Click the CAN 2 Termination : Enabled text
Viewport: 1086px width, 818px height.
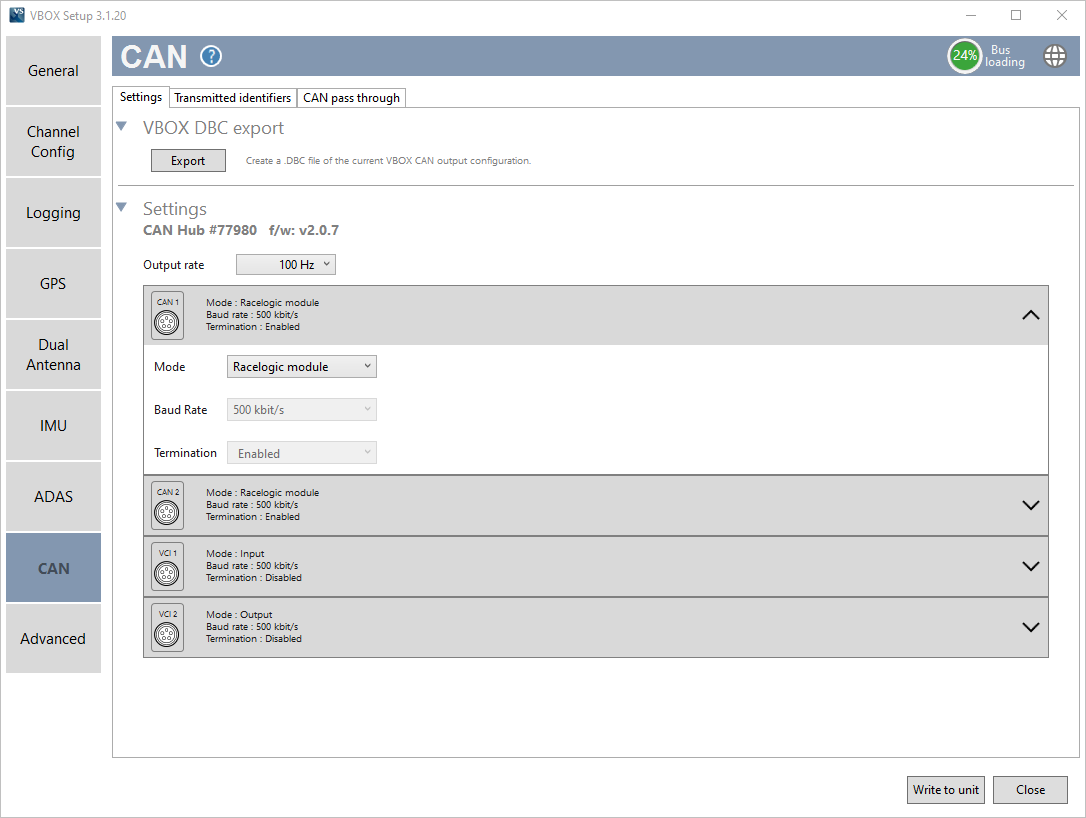point(253,517)
